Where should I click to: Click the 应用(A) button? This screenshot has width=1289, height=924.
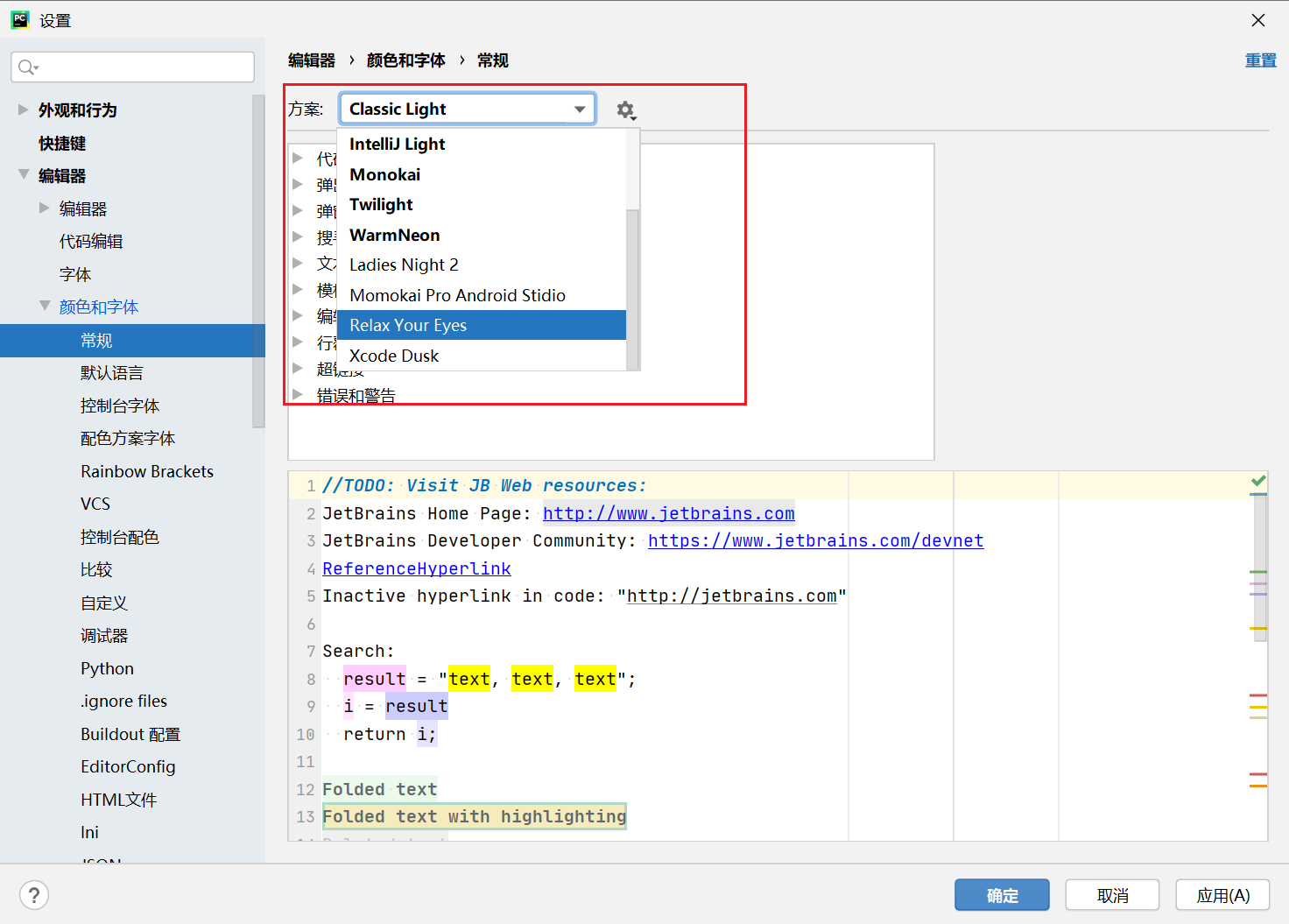point(1222,895)
